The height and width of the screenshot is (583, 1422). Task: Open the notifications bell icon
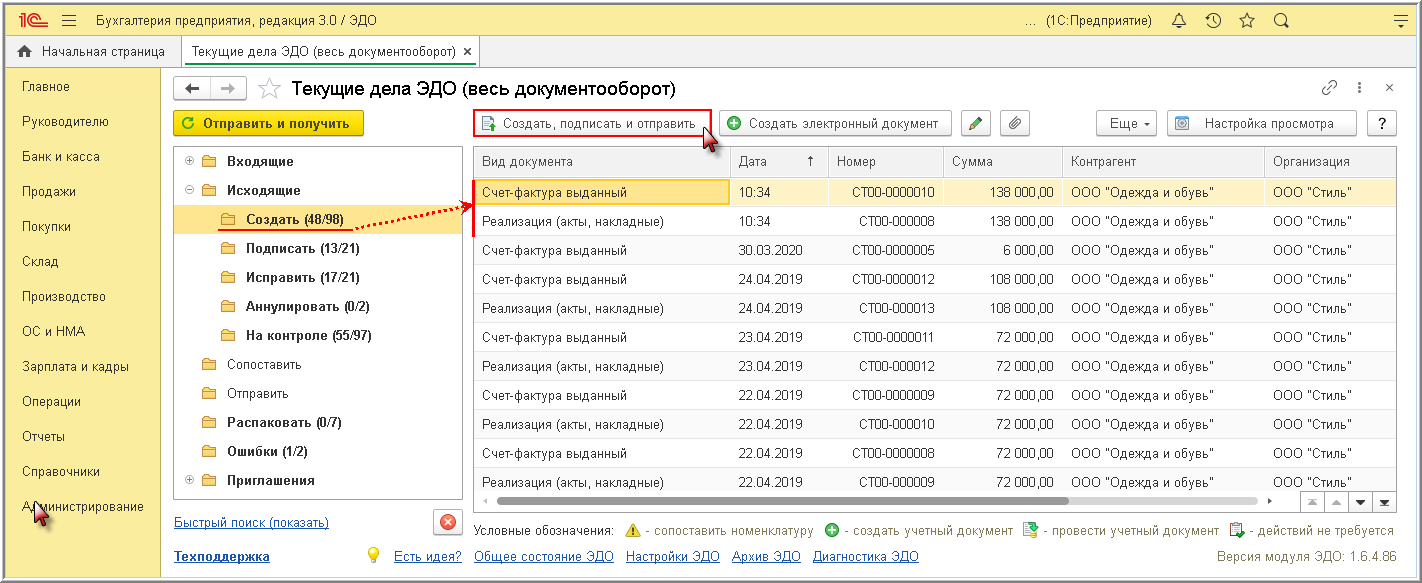click(x=1179, y=21)
